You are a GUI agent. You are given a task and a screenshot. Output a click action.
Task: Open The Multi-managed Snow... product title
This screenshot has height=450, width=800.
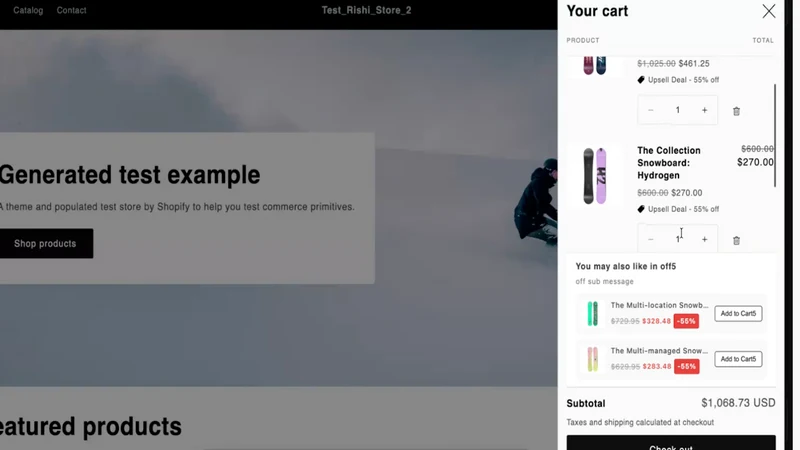point(659,351)
